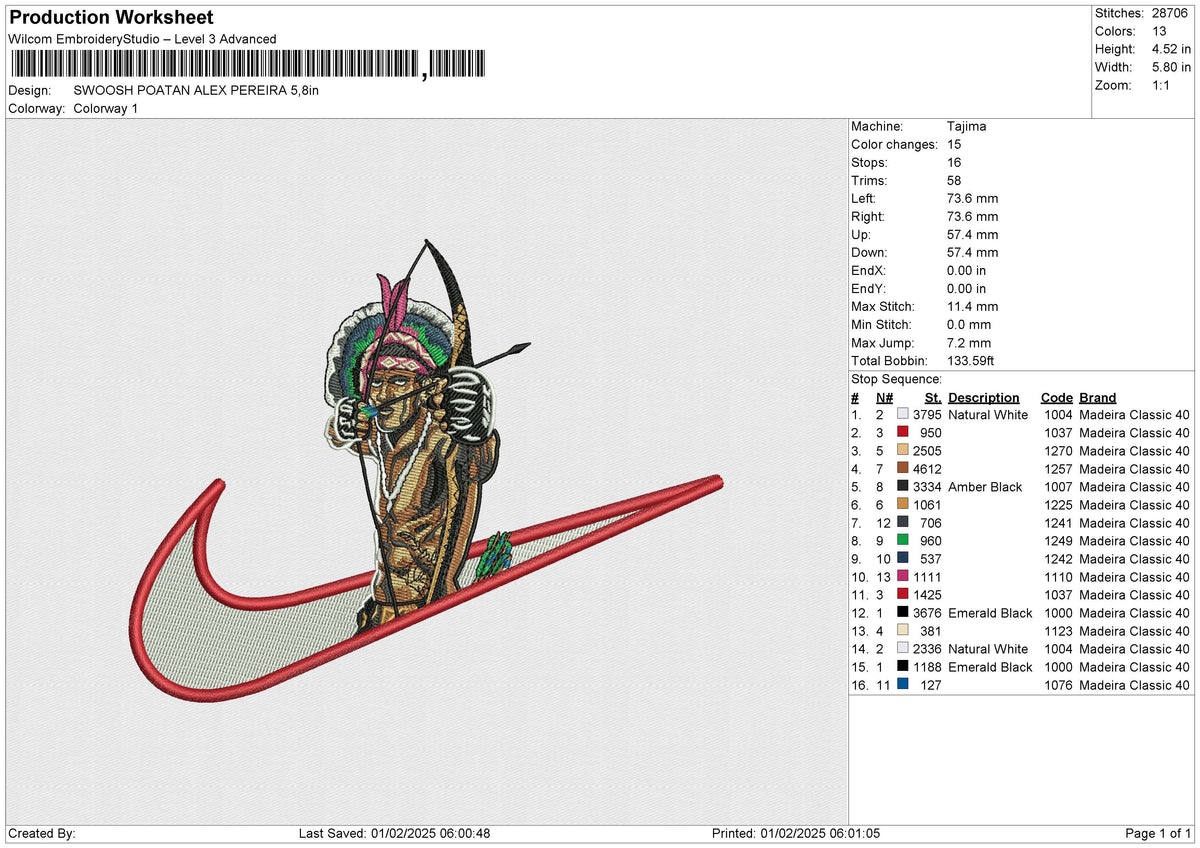
Task: Click the 'EndX:' value 0.00 in
Action: click(966, 270)
